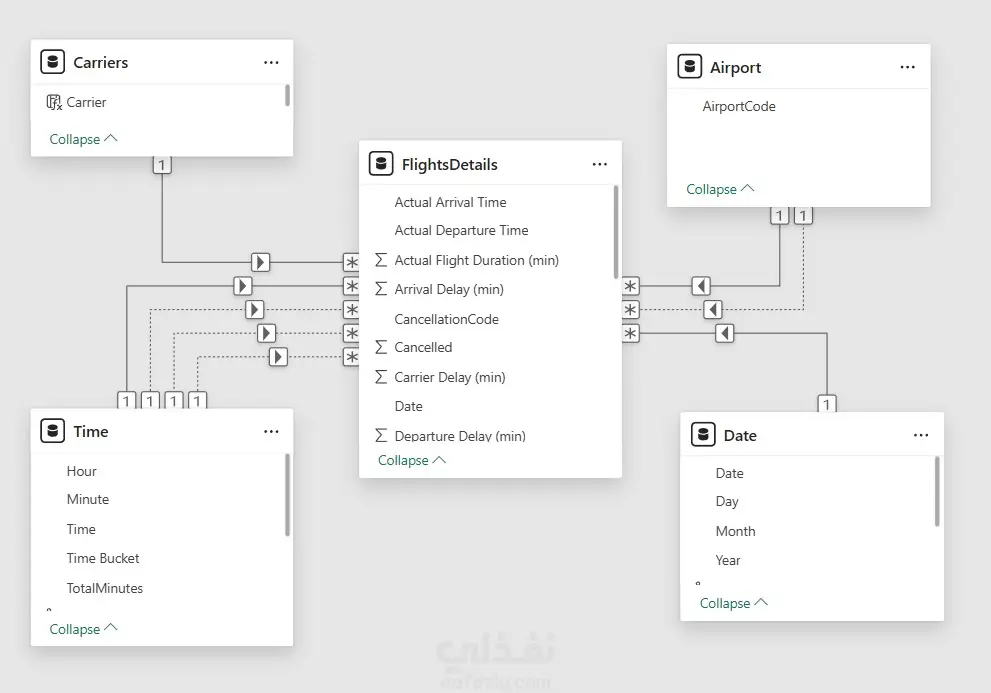The image size is (991, 693).
Task: Select the Actual Flight Duration (min) field
Action: point(477,260)
